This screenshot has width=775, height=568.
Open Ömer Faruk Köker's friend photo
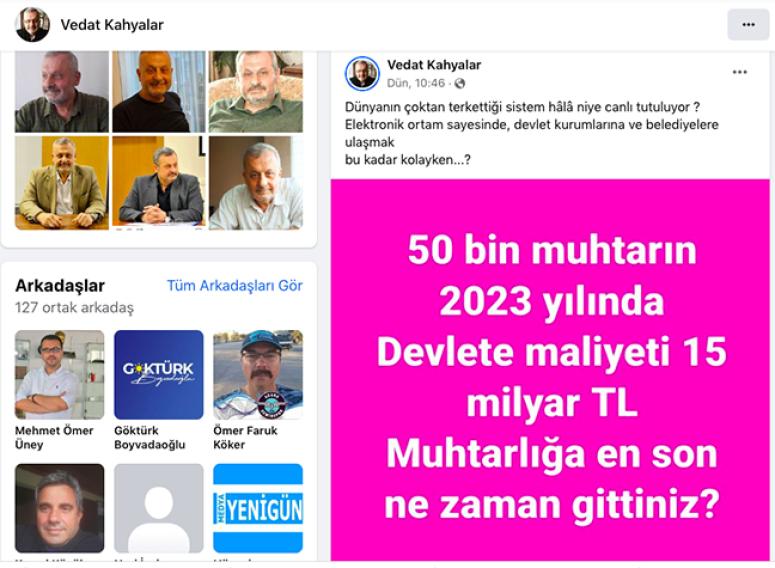[258, 374]
